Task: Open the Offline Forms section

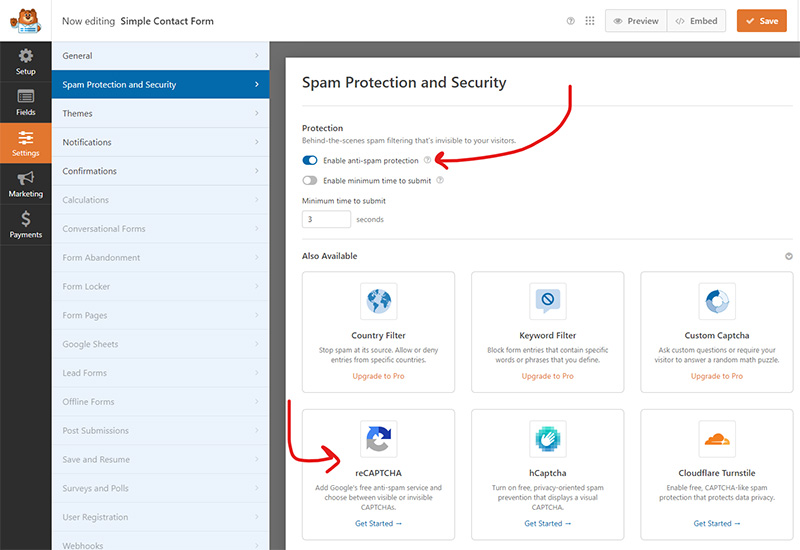Action: click(x=160, y=402)
